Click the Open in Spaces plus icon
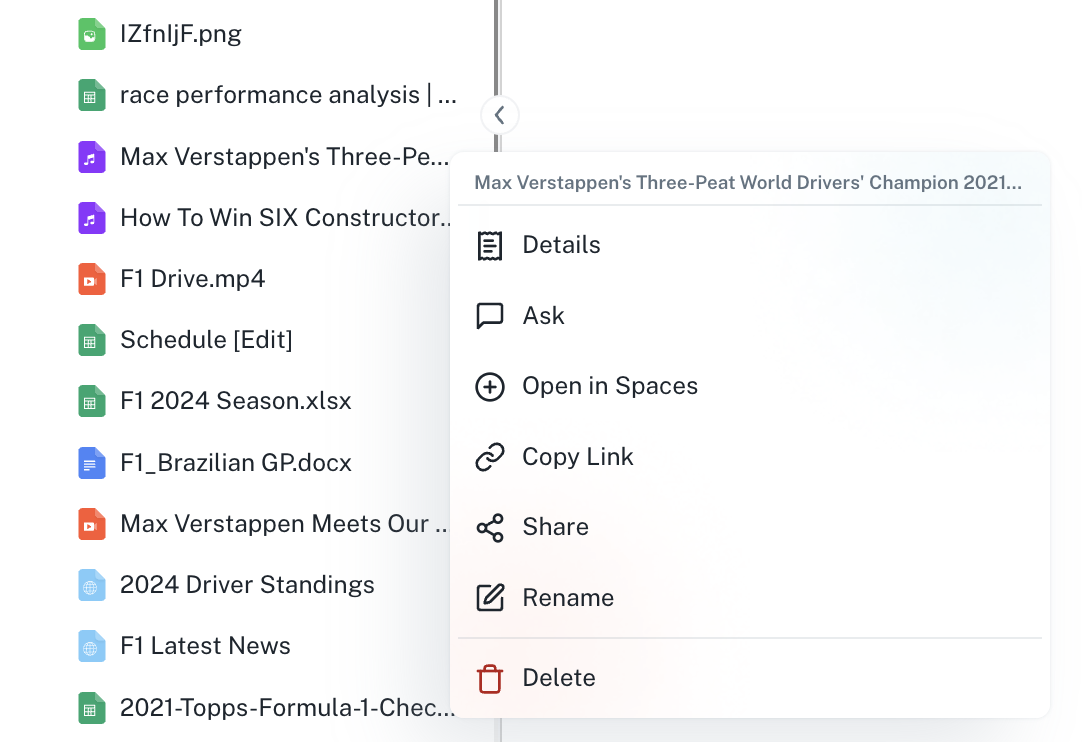 point(490,387)
